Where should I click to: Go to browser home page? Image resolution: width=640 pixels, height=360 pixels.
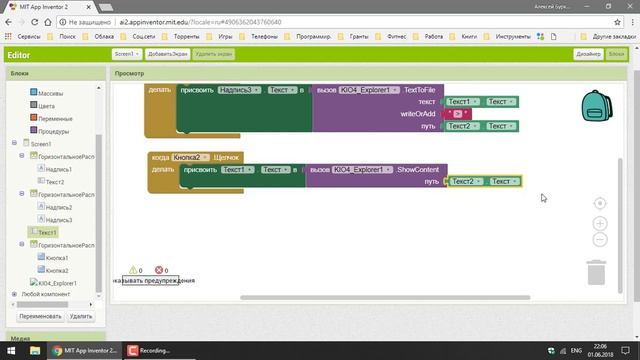coord(48,22)
